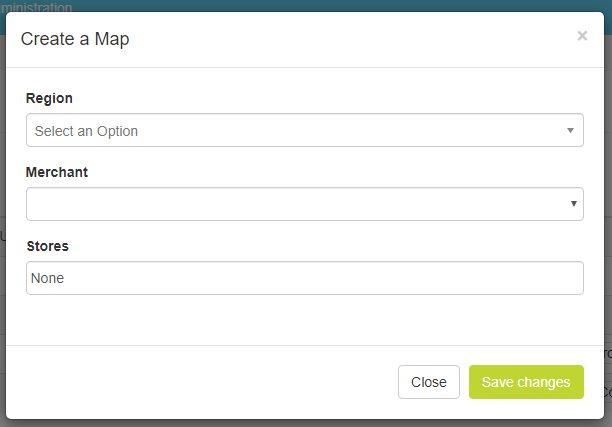Click the Region field label
Screen dimensions: 612x427
(49, 98)
